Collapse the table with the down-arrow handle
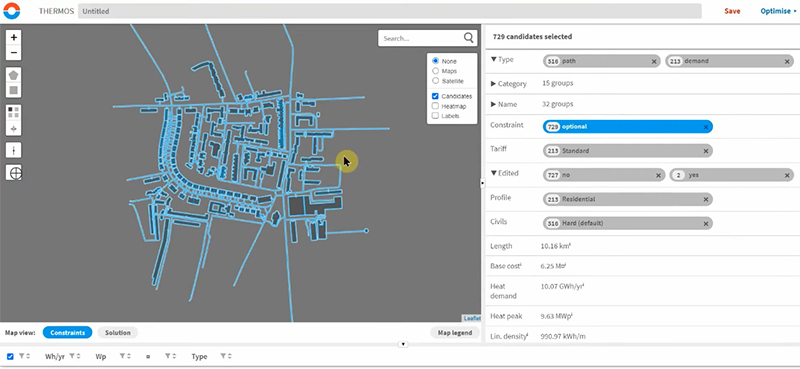This screenshot has width=800, height=369. coord(403,345)
